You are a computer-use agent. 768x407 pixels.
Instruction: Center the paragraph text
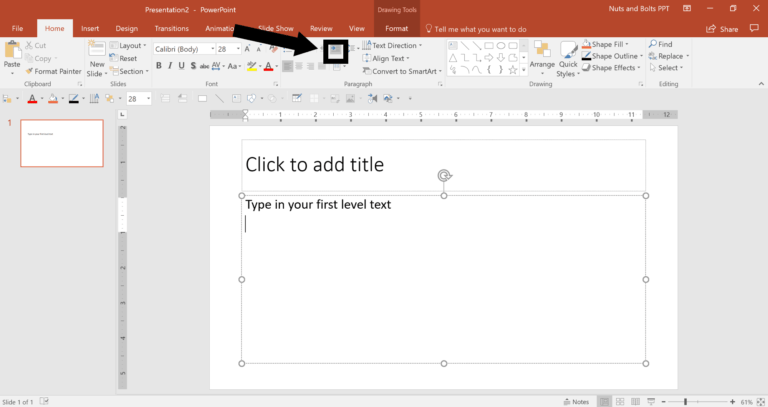(299, 66)
